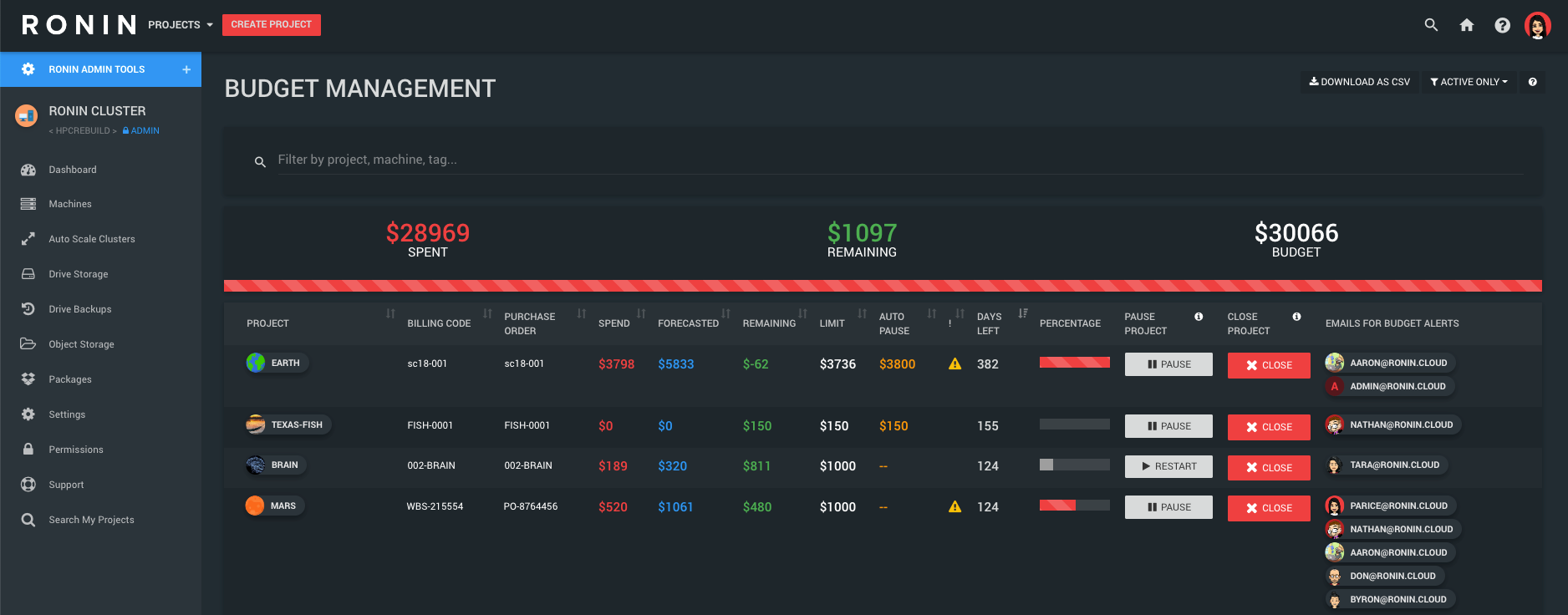Go to home via house icon
This screenshot has height=615, width=1568.
click(1467, 25)
